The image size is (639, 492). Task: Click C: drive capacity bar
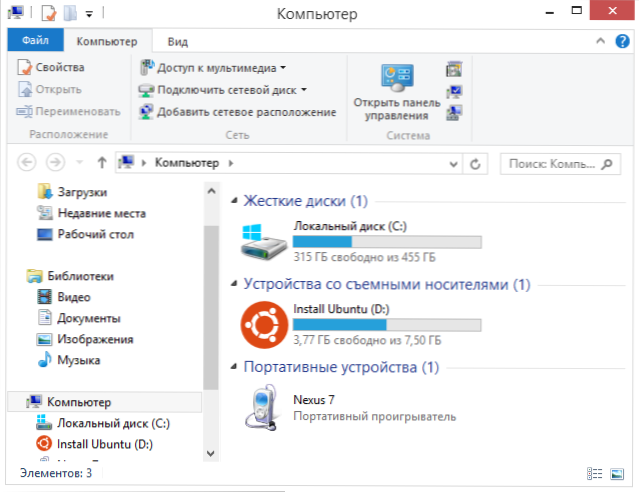pyautogui.click(x=387, y=242)
